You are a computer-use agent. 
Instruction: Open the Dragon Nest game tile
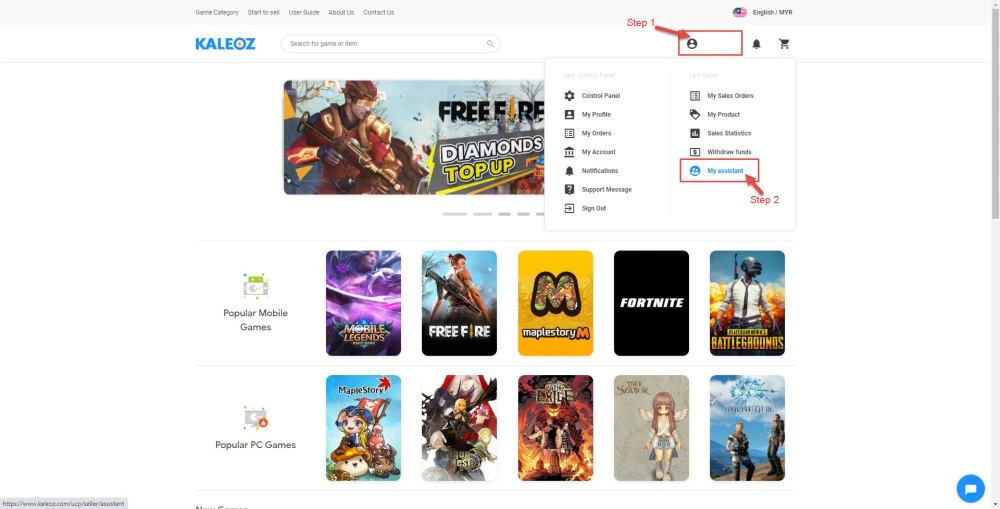pyautogui.click(x=459, y=428)
